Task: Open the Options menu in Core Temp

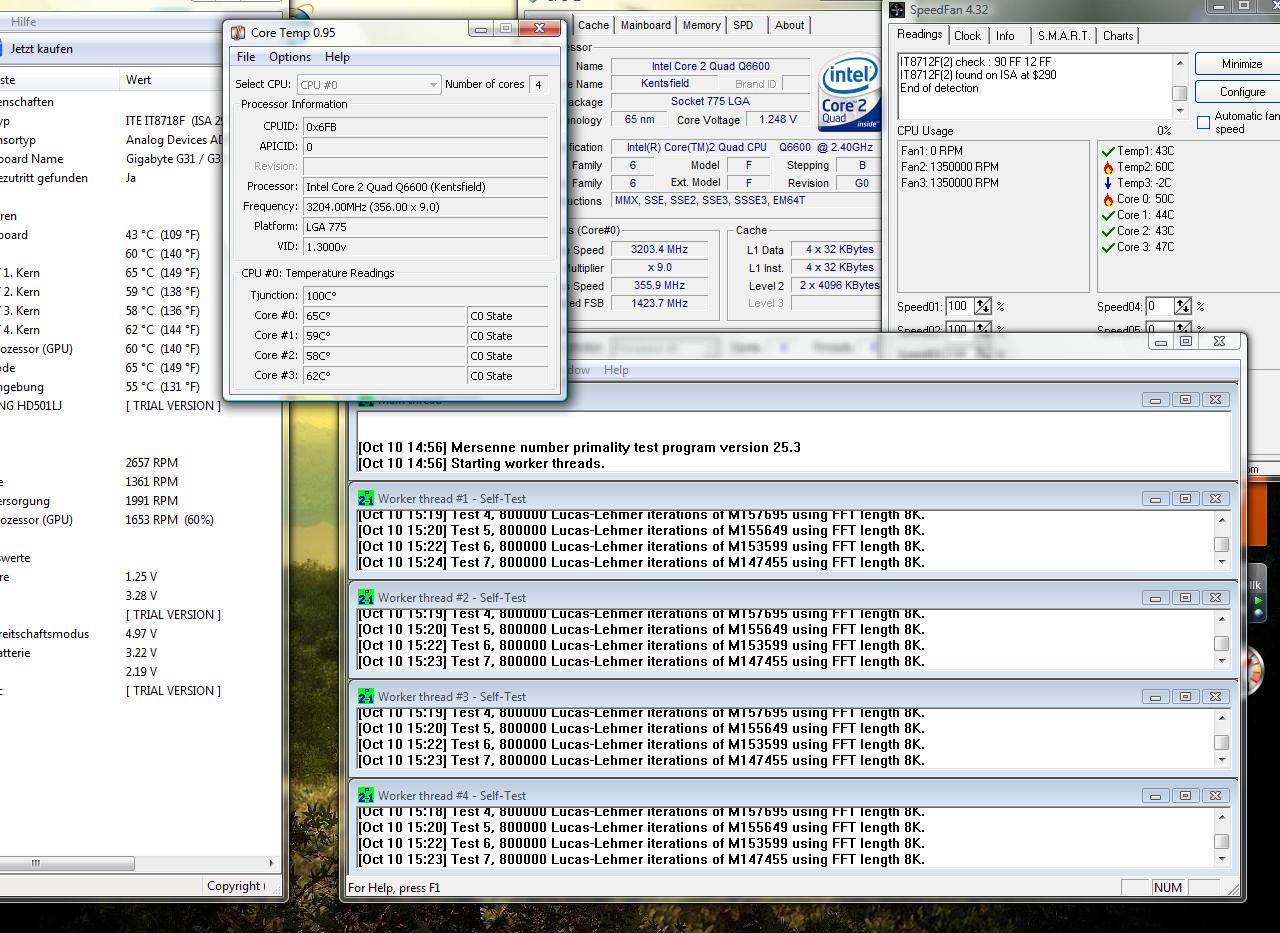Action: [x=290, y=57]
